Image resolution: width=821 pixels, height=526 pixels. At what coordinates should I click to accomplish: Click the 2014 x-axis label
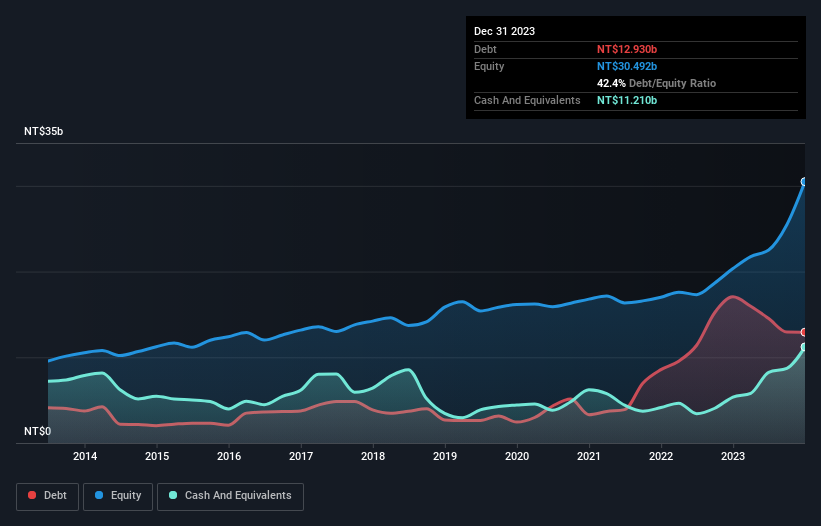click(85, 456)
